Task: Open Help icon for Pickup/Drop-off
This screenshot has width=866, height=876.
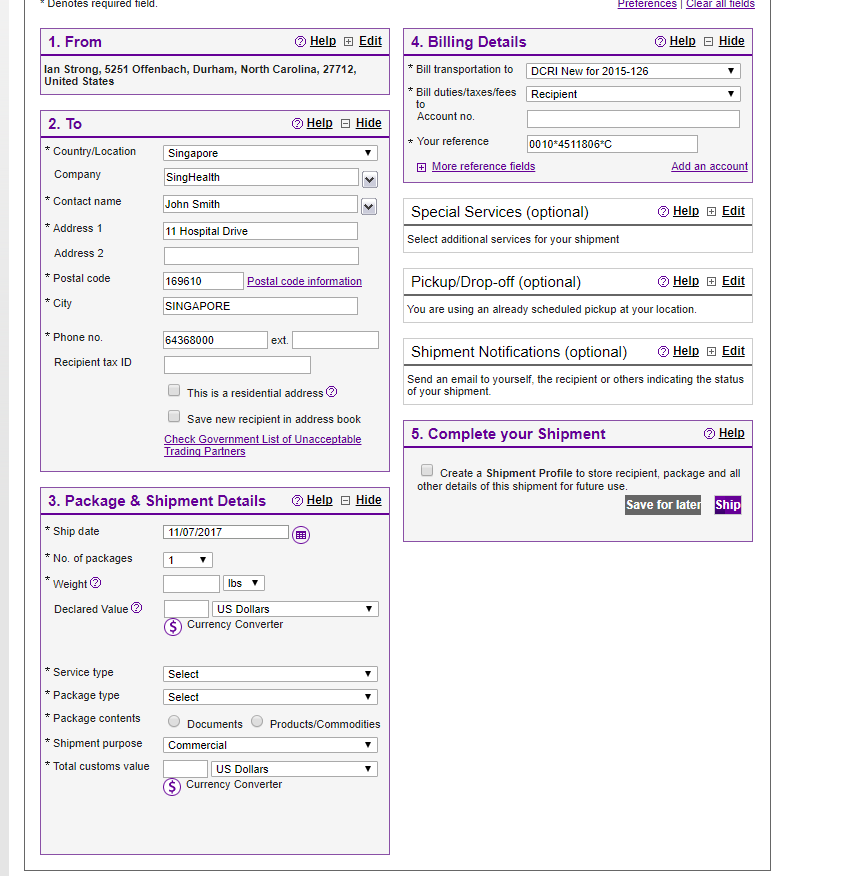Action: coord(663,282)
